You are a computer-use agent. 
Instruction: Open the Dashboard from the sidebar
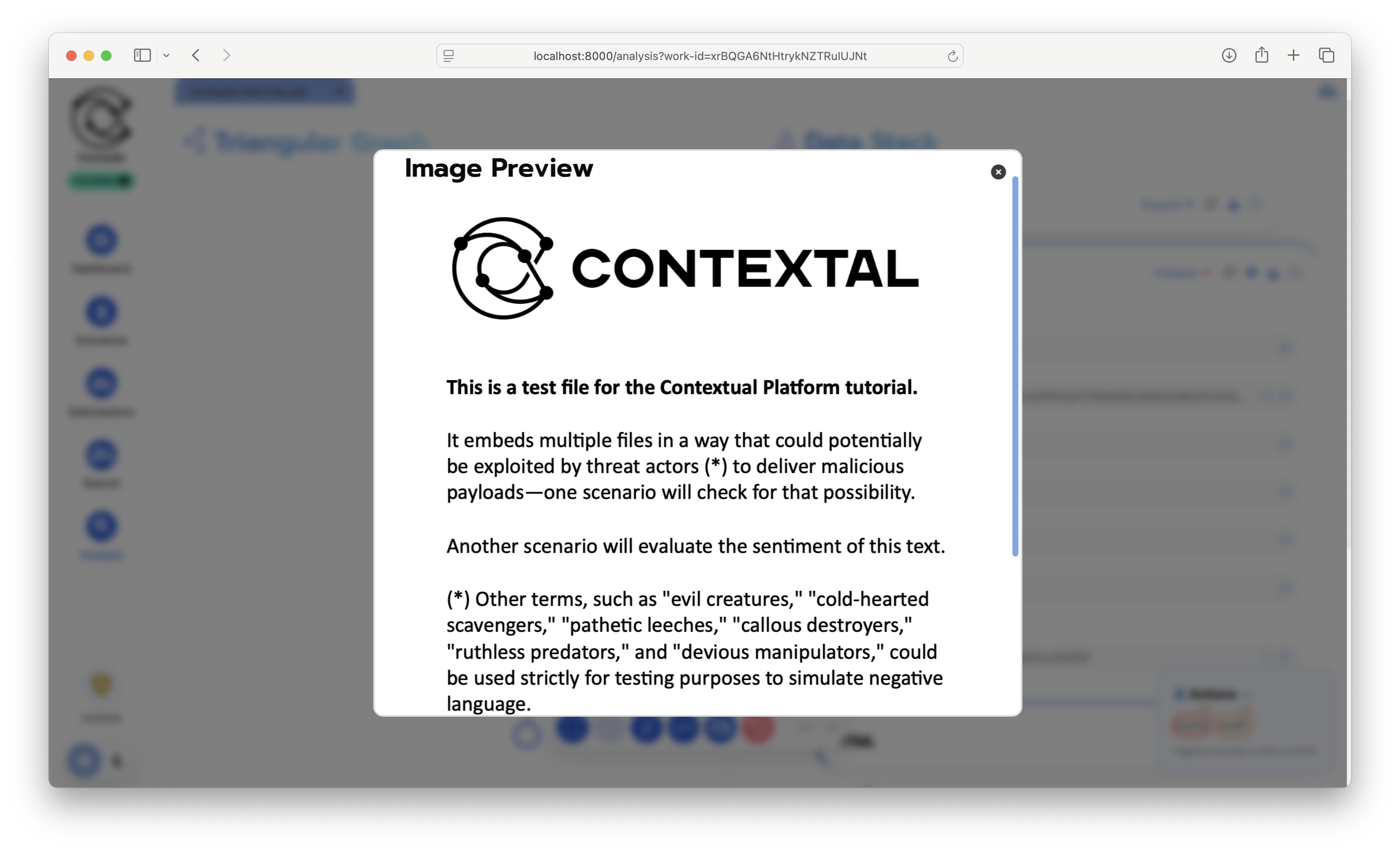point(101,240)
